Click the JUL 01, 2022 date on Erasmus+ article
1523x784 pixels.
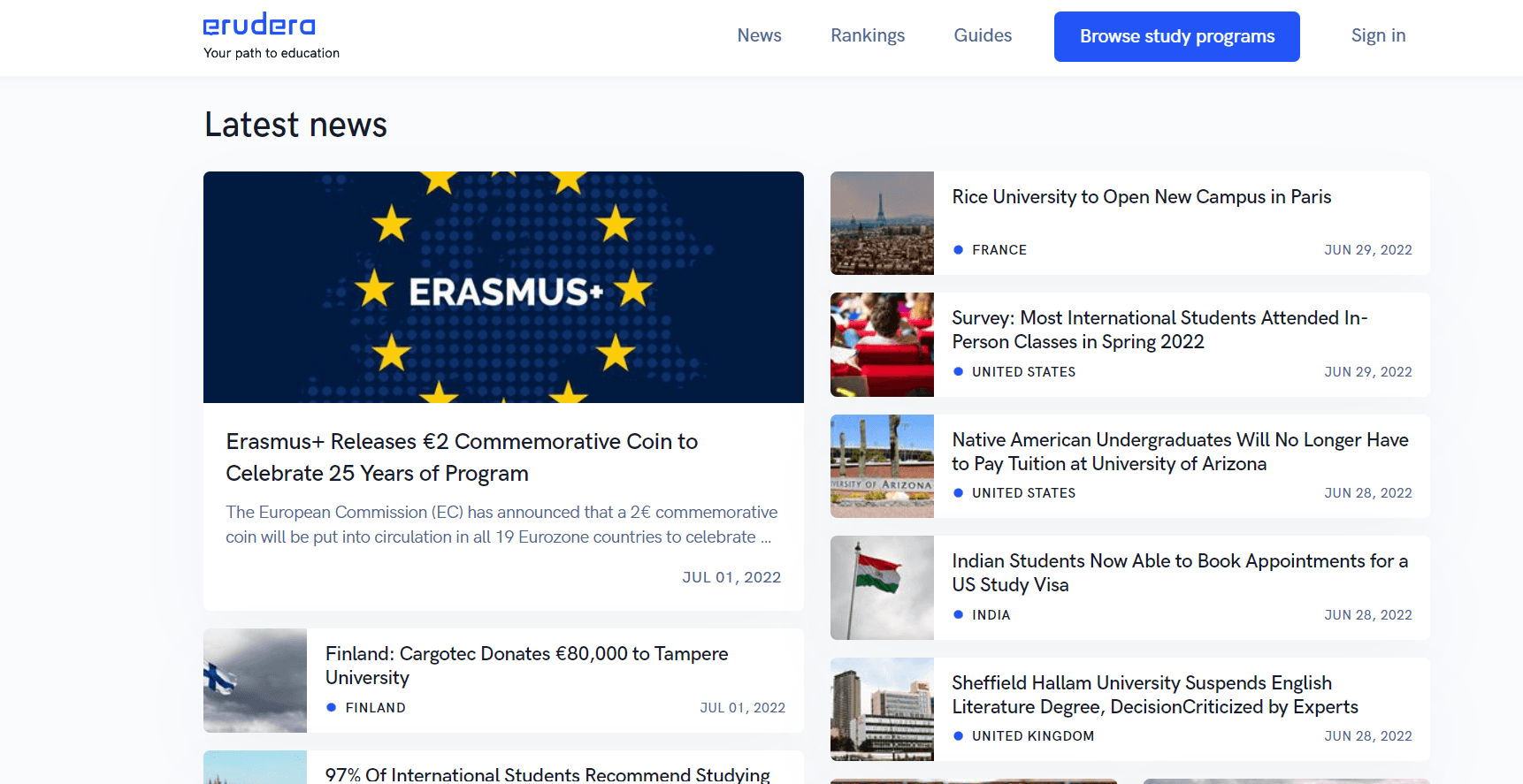pos(731,577)
